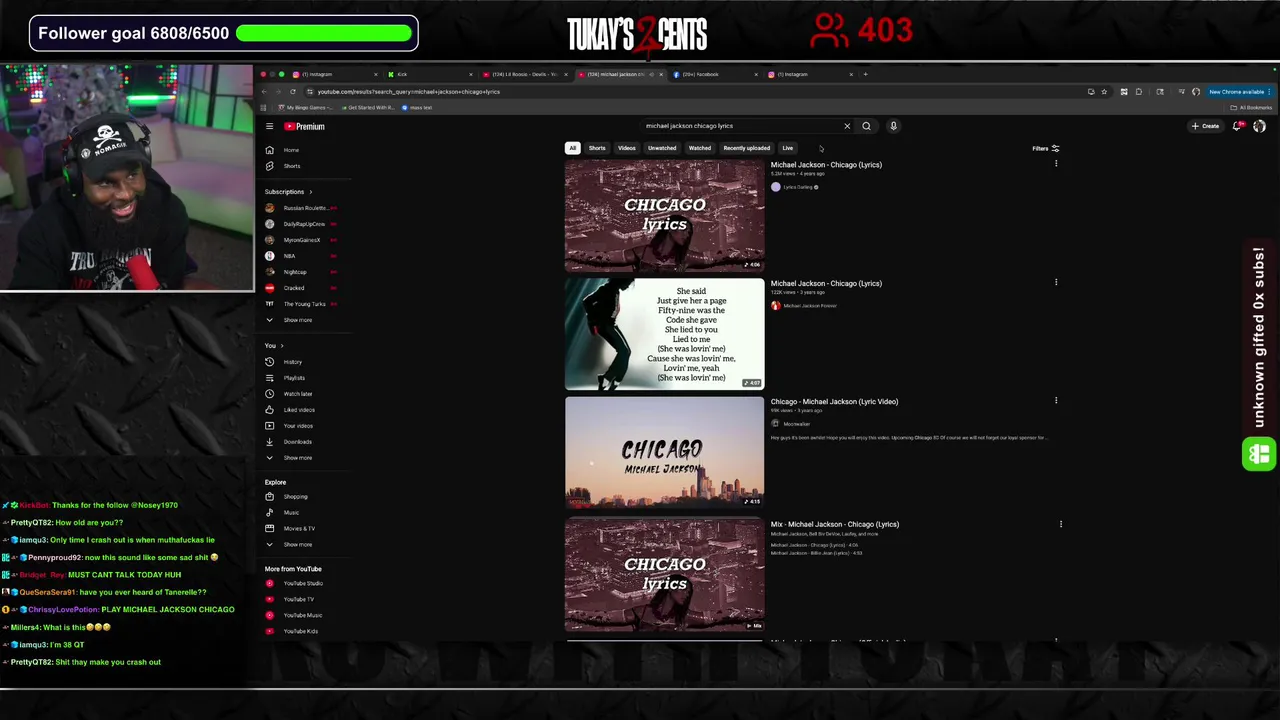Open the You section header

tap(274, 346)
